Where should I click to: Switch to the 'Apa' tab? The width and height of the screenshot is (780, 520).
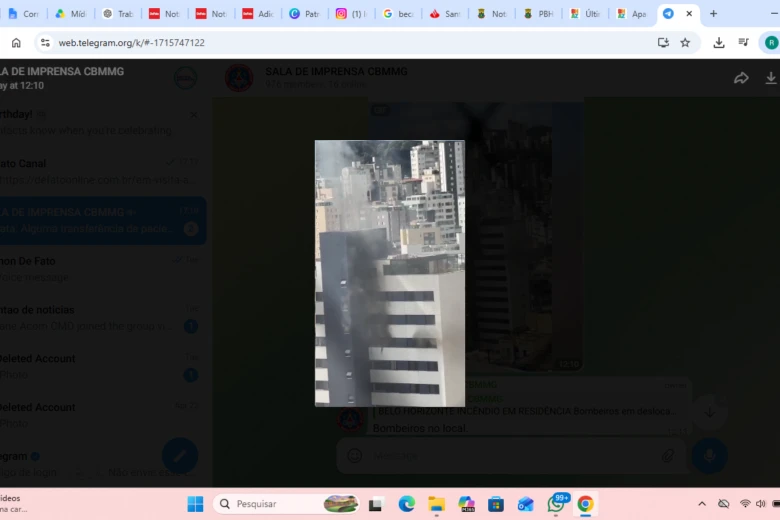[632, 14]
